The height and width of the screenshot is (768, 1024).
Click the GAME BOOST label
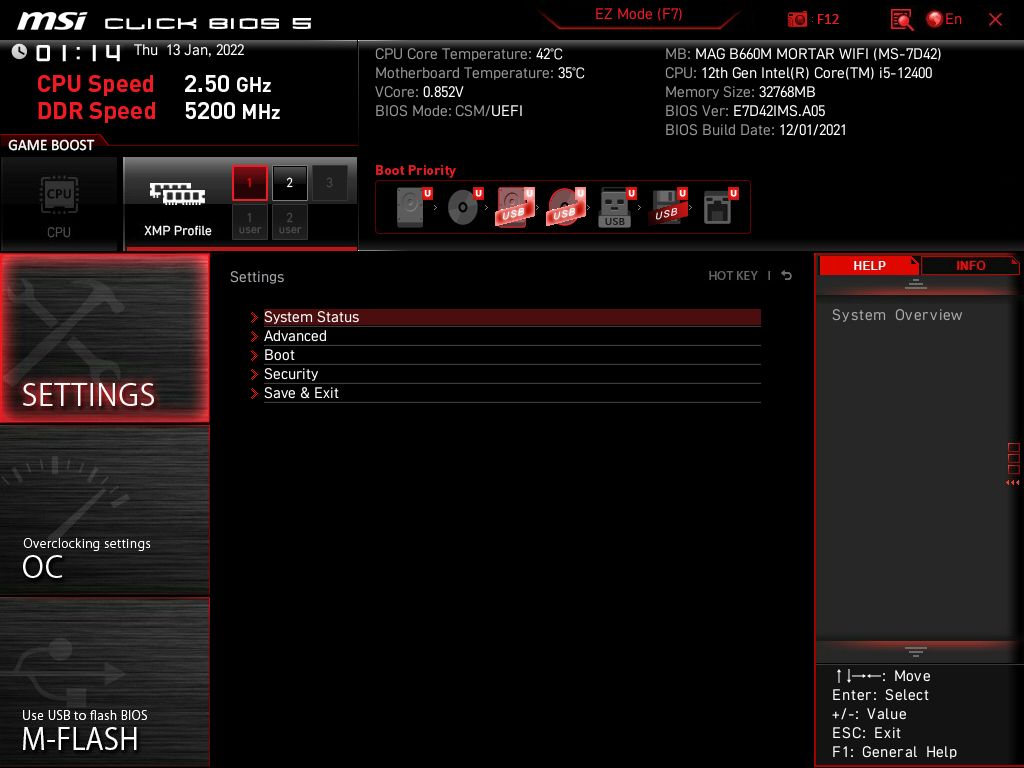coord(51,145)
